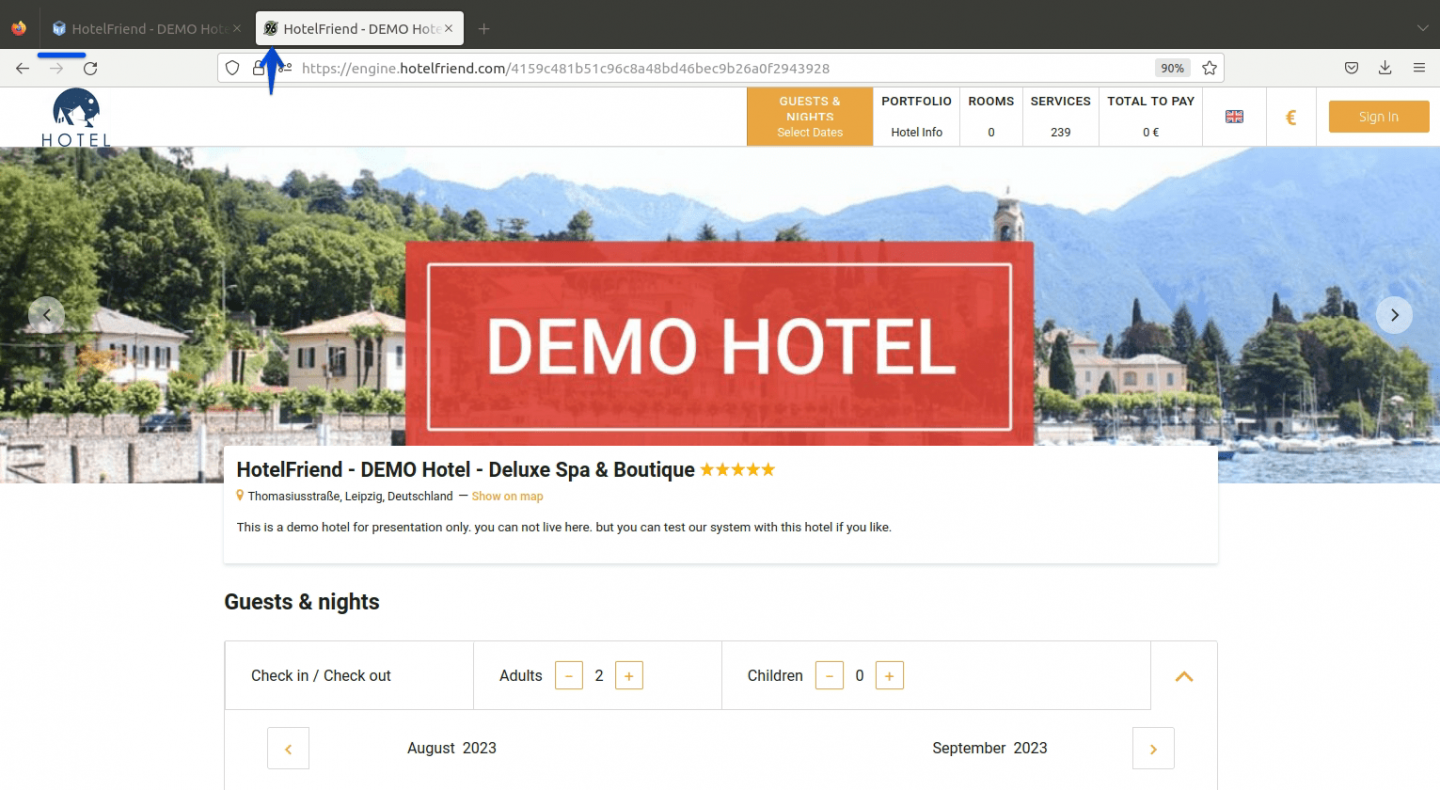Go back to the previous page

pos(22,68)
